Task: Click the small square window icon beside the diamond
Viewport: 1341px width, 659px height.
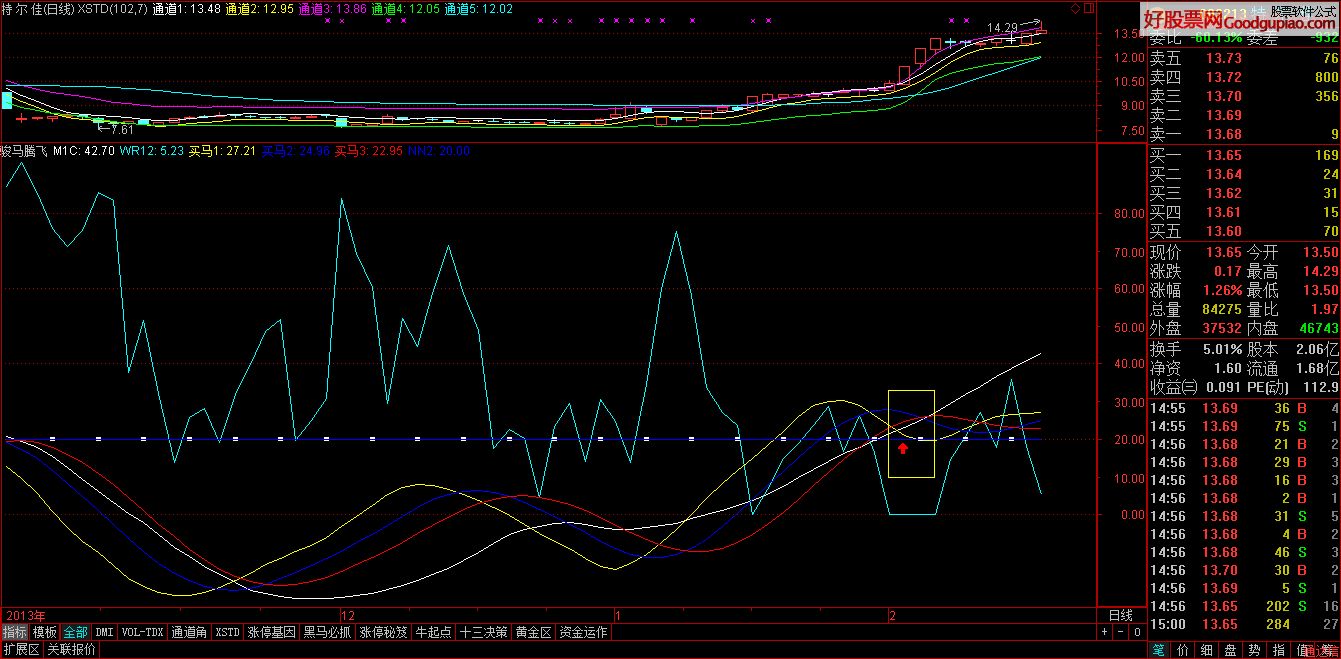Action: [x=1088, y=7]
